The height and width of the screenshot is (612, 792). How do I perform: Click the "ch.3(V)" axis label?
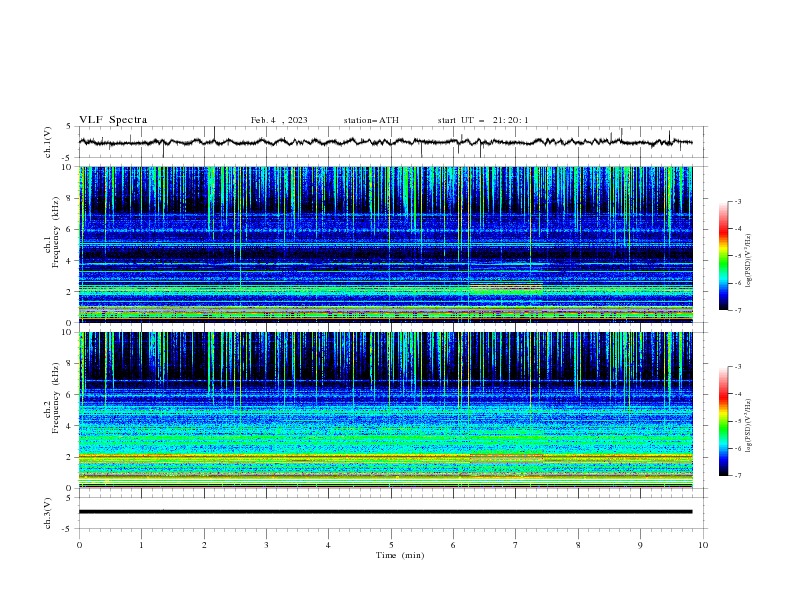click(x=48, y=513)
